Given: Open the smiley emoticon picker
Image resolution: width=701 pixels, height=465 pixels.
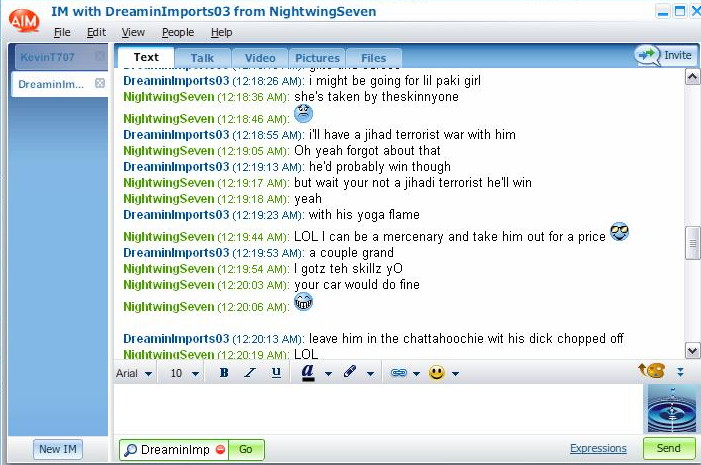Looking at the screenshot, I should 437,373.
